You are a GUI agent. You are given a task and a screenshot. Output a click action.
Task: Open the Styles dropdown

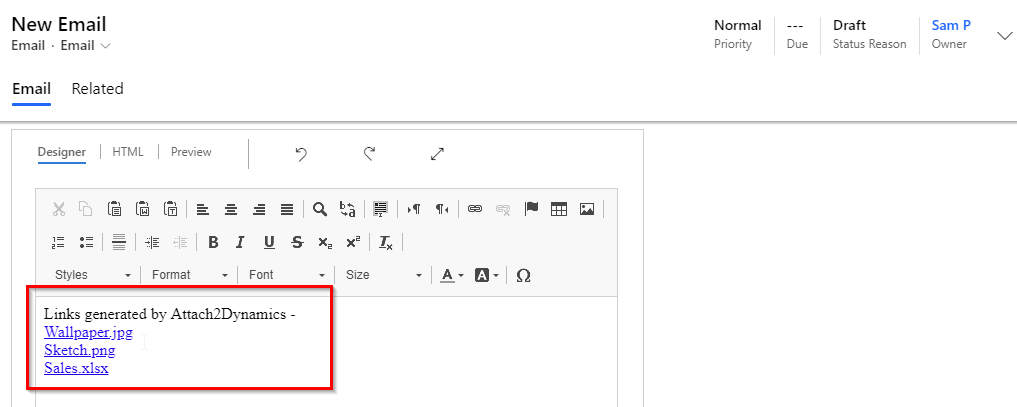[x=92, y=275]
